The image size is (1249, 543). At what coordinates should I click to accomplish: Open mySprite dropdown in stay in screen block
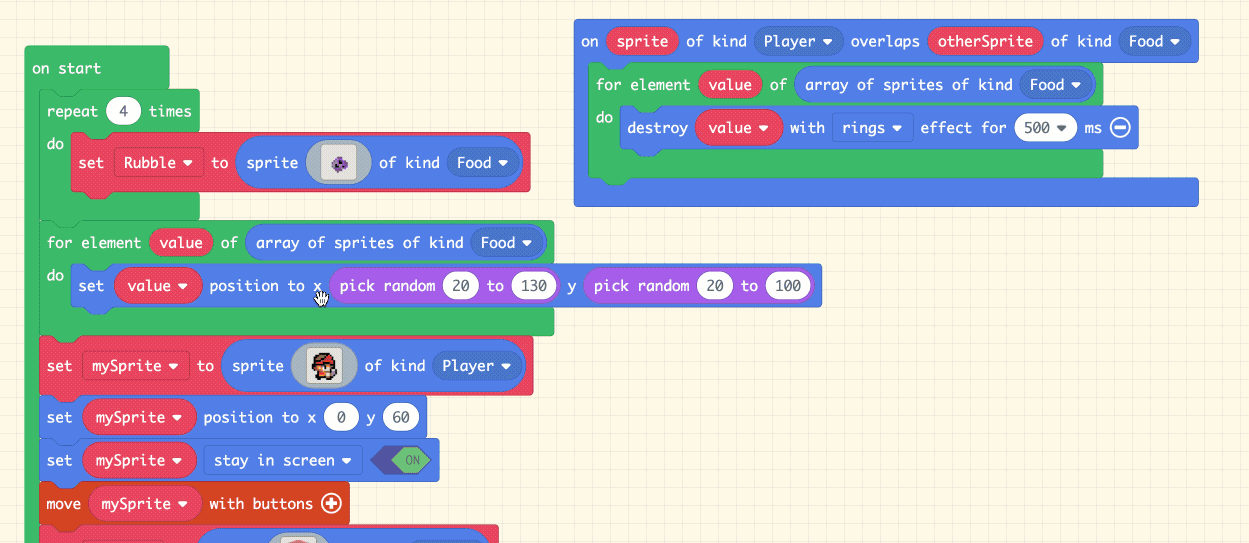[139, 460]
